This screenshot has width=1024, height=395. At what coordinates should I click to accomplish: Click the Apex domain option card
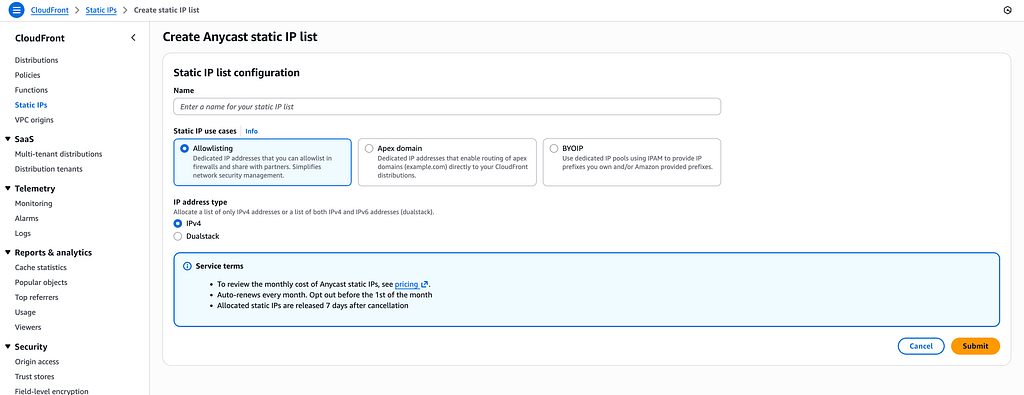[447, 162]
